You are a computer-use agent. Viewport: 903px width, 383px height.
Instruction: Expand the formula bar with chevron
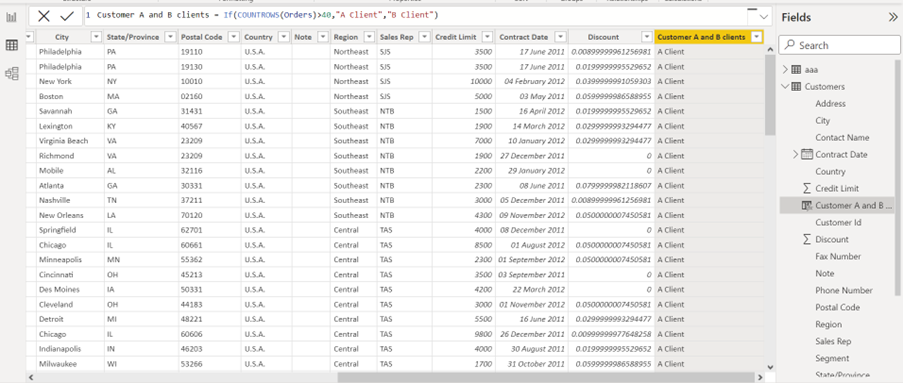coord(764,17)
